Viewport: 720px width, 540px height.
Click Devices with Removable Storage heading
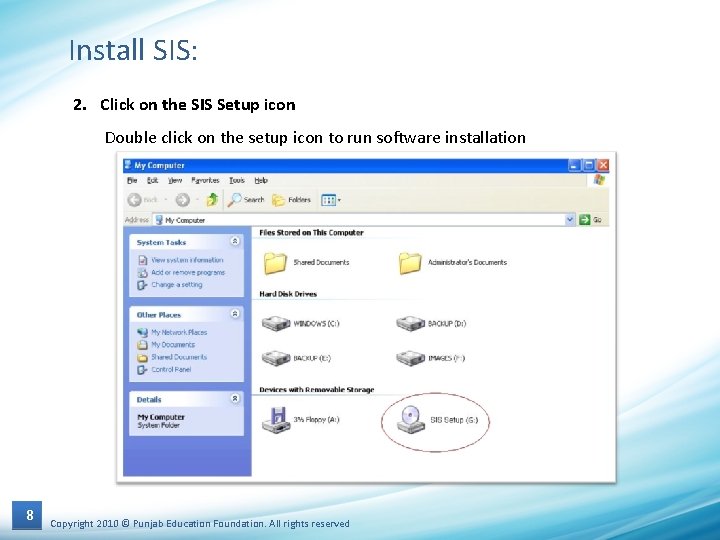[317, 389]
